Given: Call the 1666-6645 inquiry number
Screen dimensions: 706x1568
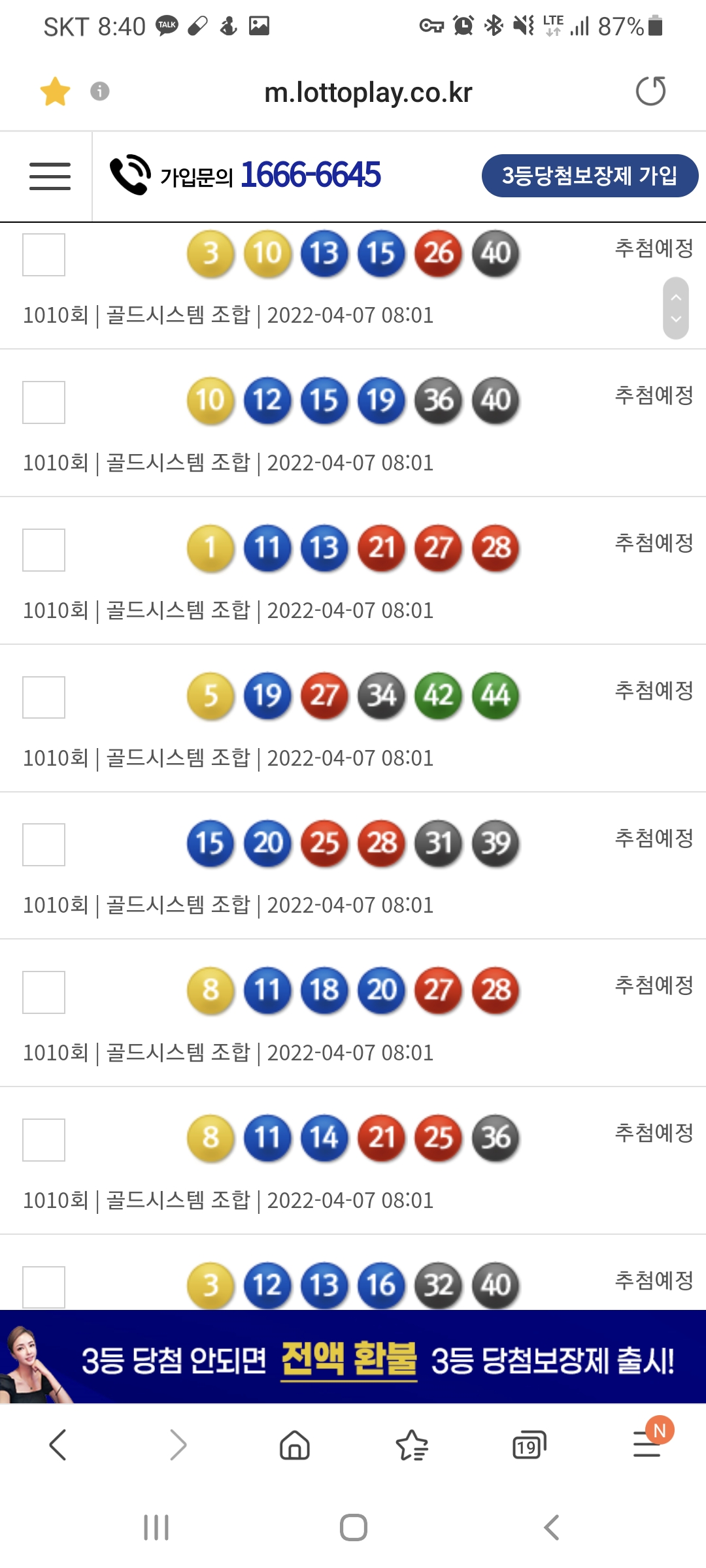Looking at the screenshot, I should coord(311,175).
